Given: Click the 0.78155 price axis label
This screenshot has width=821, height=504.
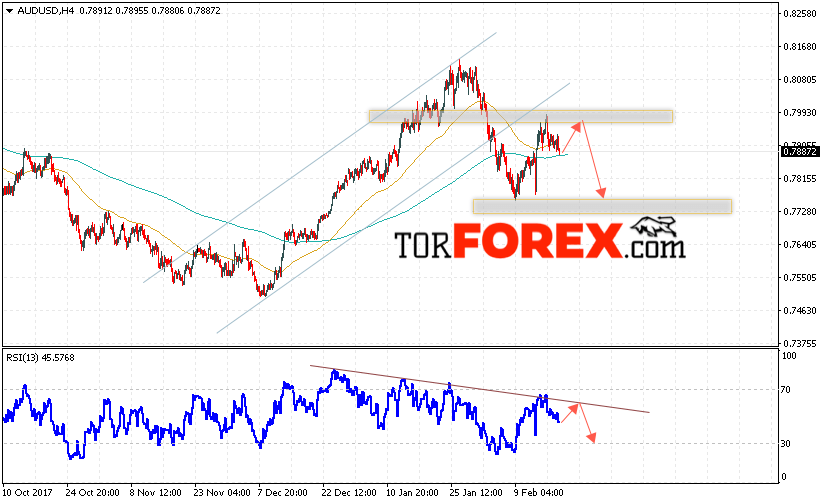Looking at the screenshot, I should pos(800,178).
